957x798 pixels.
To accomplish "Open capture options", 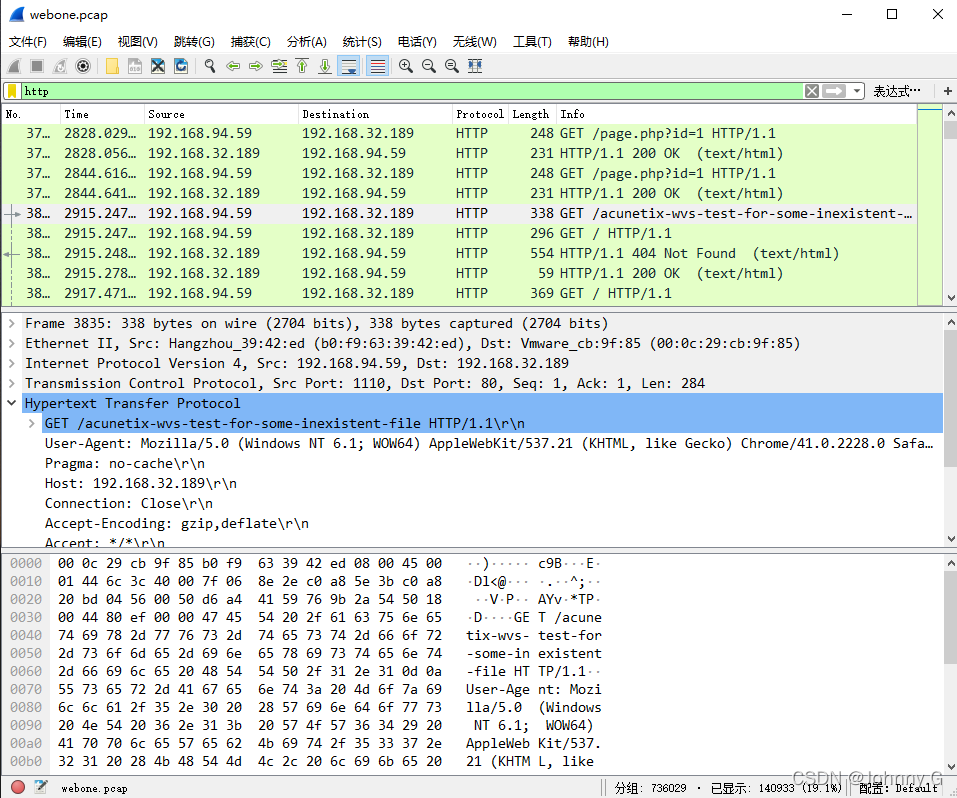I will 83,66.
